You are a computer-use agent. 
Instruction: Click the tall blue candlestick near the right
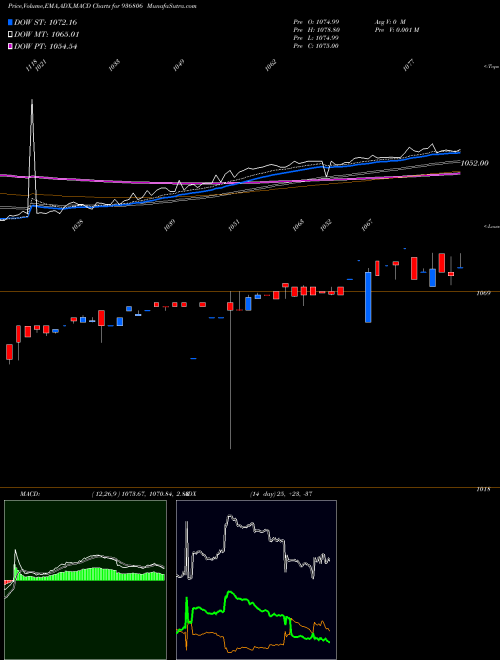point(368,297)
